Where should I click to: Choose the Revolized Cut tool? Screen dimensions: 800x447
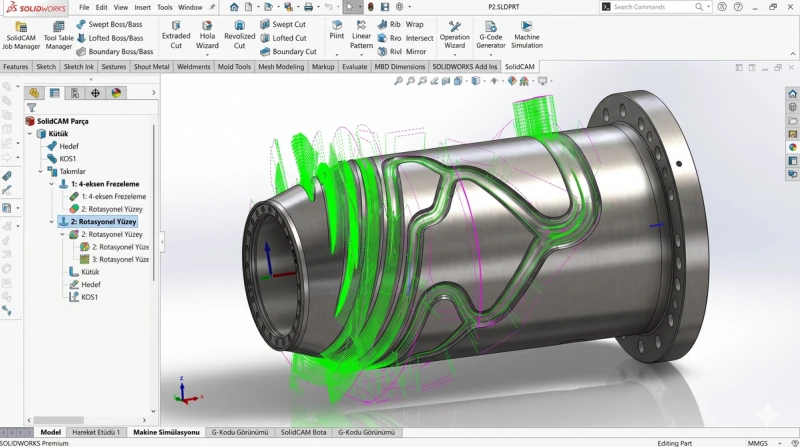pos(239,35)
